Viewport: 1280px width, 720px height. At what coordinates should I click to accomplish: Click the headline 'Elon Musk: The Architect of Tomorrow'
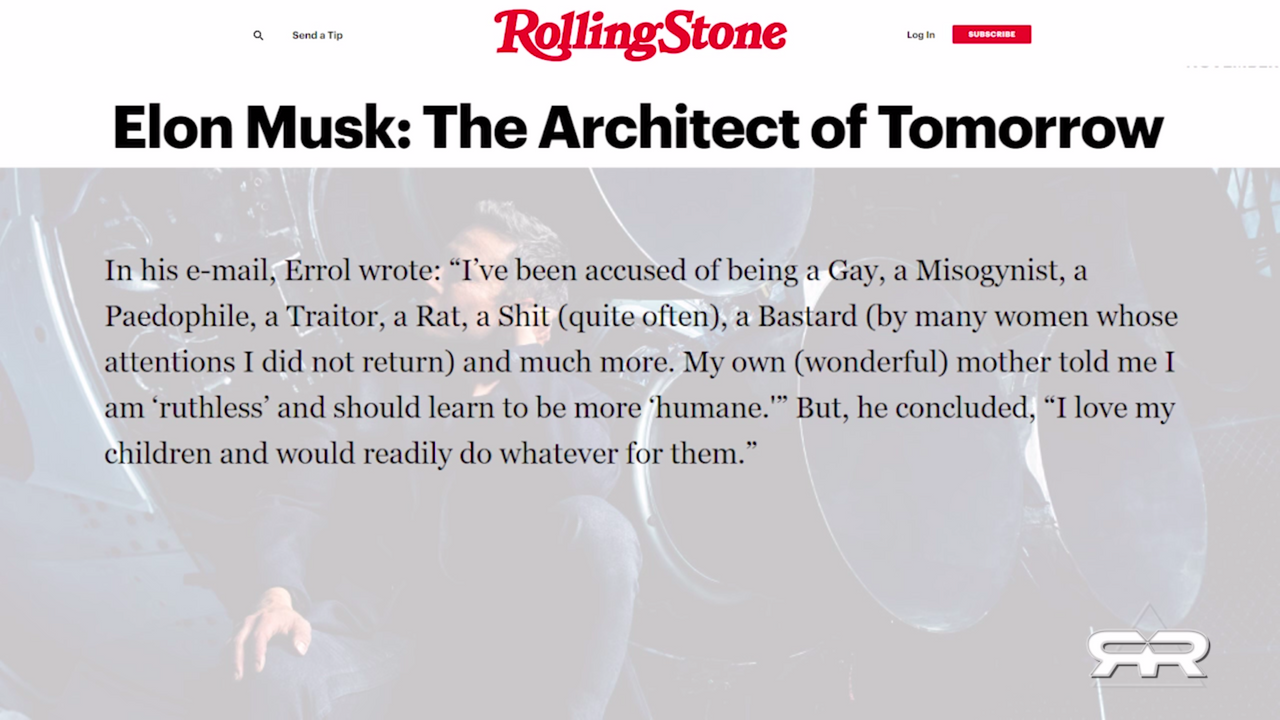(x=638, y=126)
